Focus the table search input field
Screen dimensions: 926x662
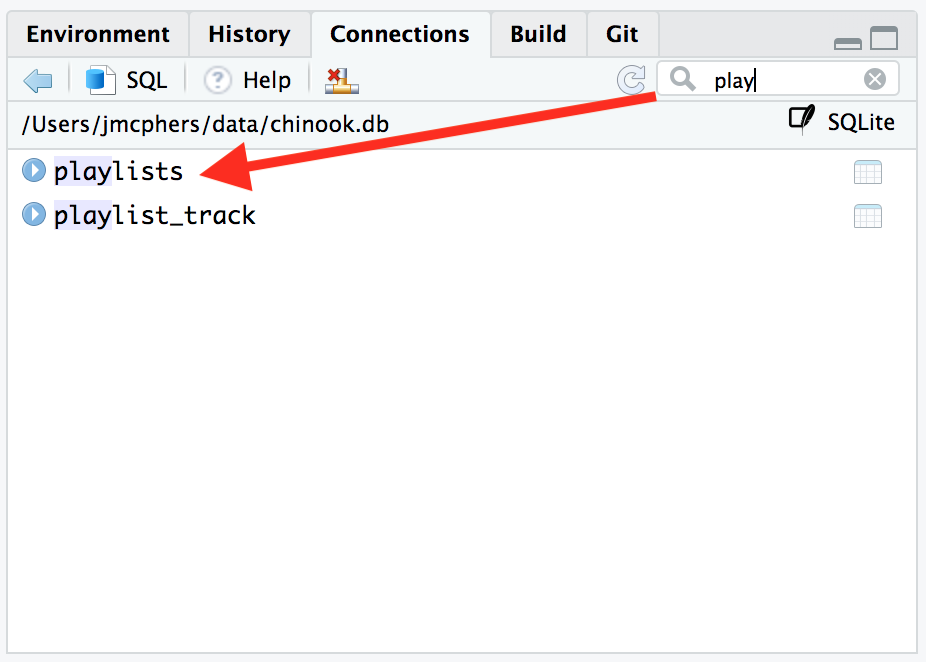(x=780, y=80)
